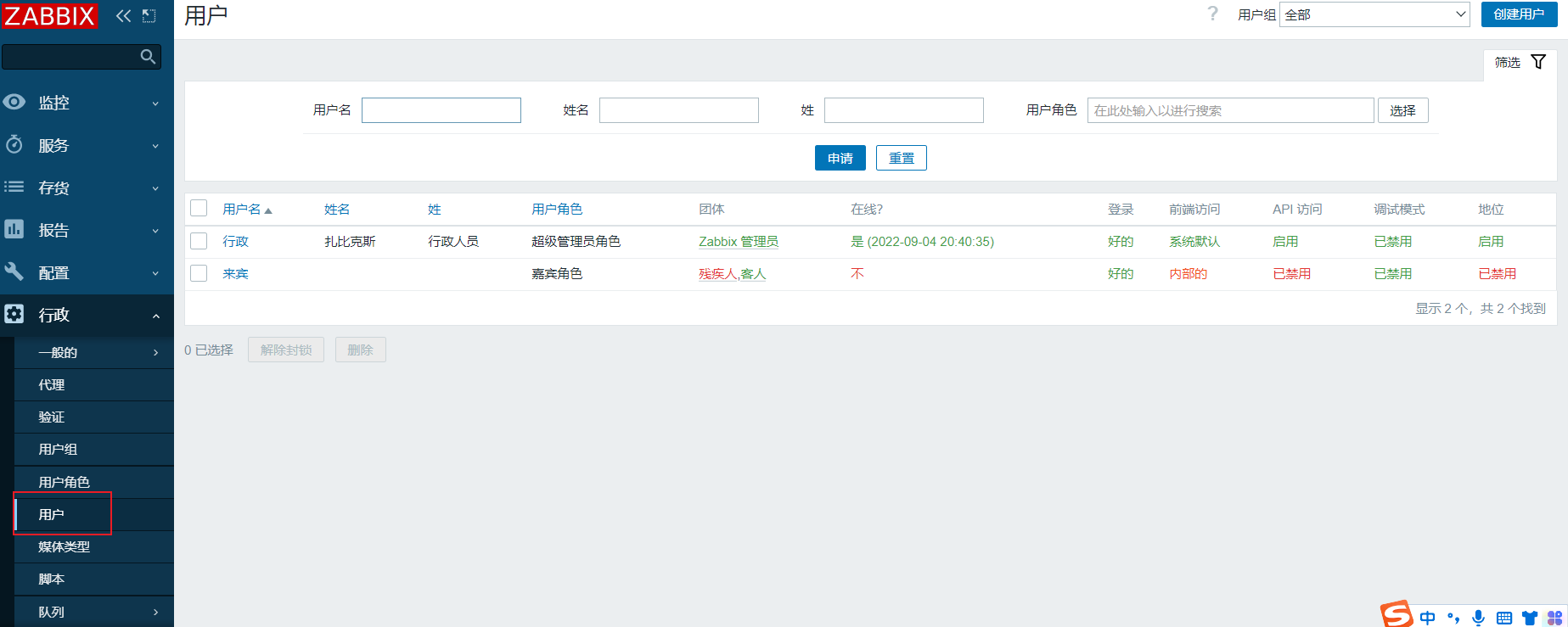Open the 残疾人 group link

(717, 273)
